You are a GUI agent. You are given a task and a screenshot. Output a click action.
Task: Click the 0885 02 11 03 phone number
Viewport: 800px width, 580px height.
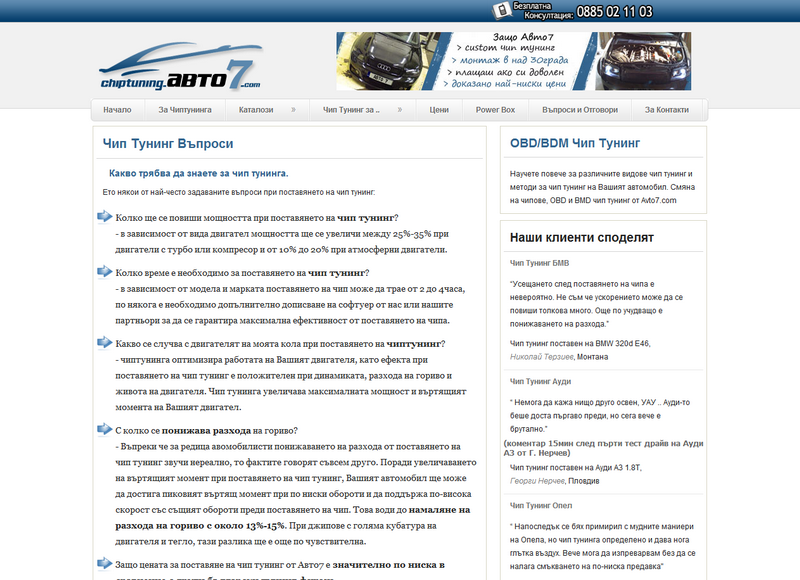click(614, 11)
